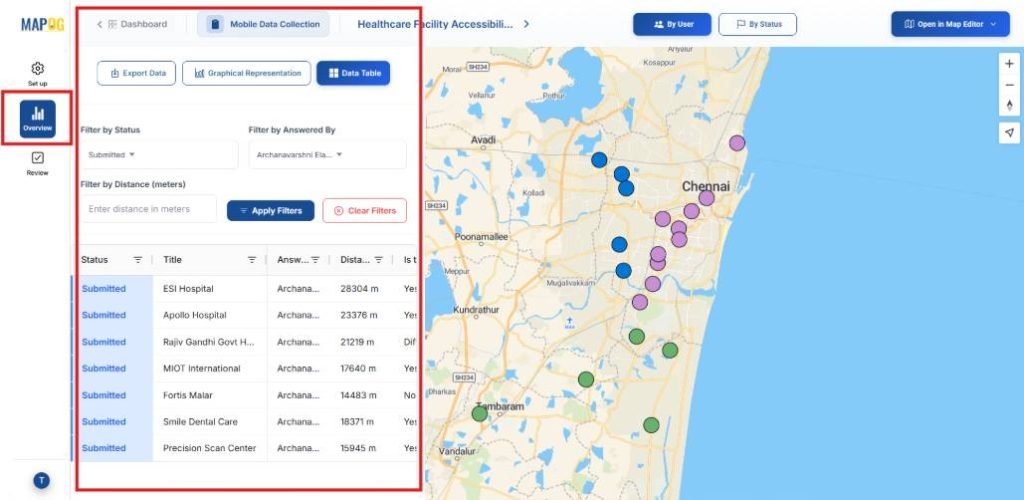Image resolution: width=1024 pixels, height=500 pixels.
Task: Open Graphical Representation view
Action: [247, 73]
